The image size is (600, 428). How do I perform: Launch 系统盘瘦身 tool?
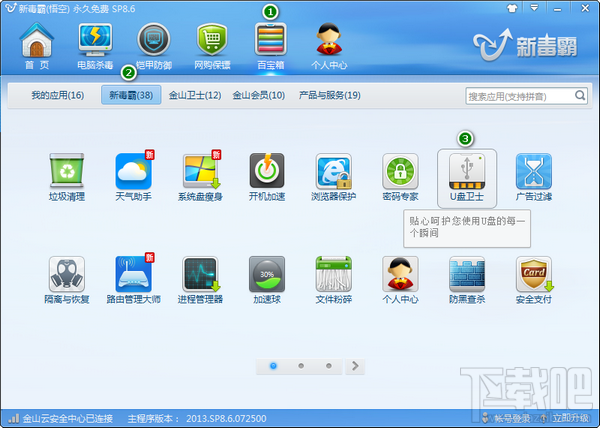(200, 177)
